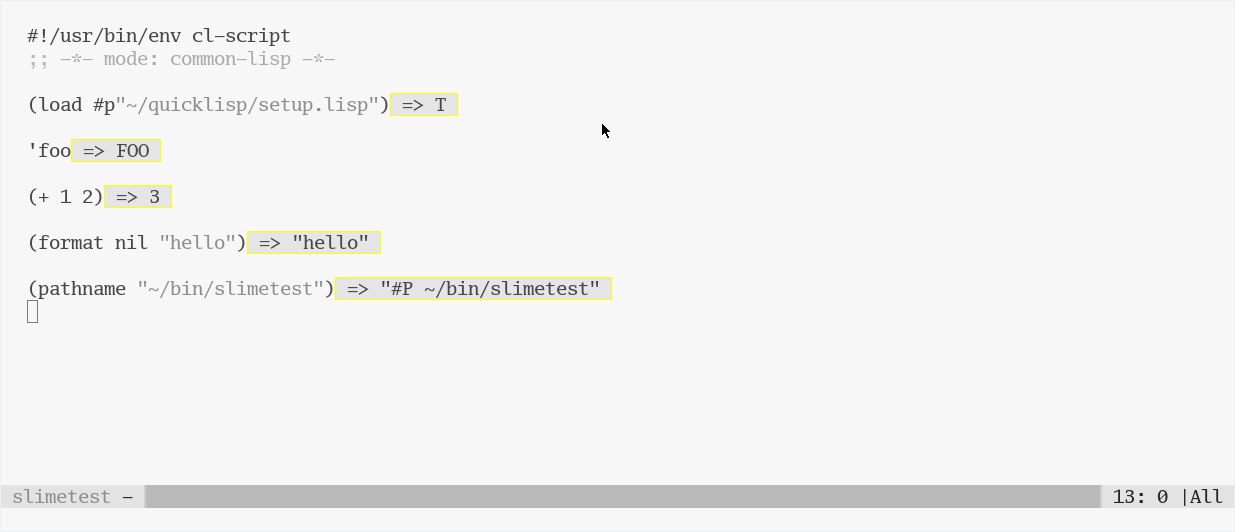1235x532 pixels.
Task: Click the '(pathname "~/bin/slimetest")' expression
Action: 181,289
